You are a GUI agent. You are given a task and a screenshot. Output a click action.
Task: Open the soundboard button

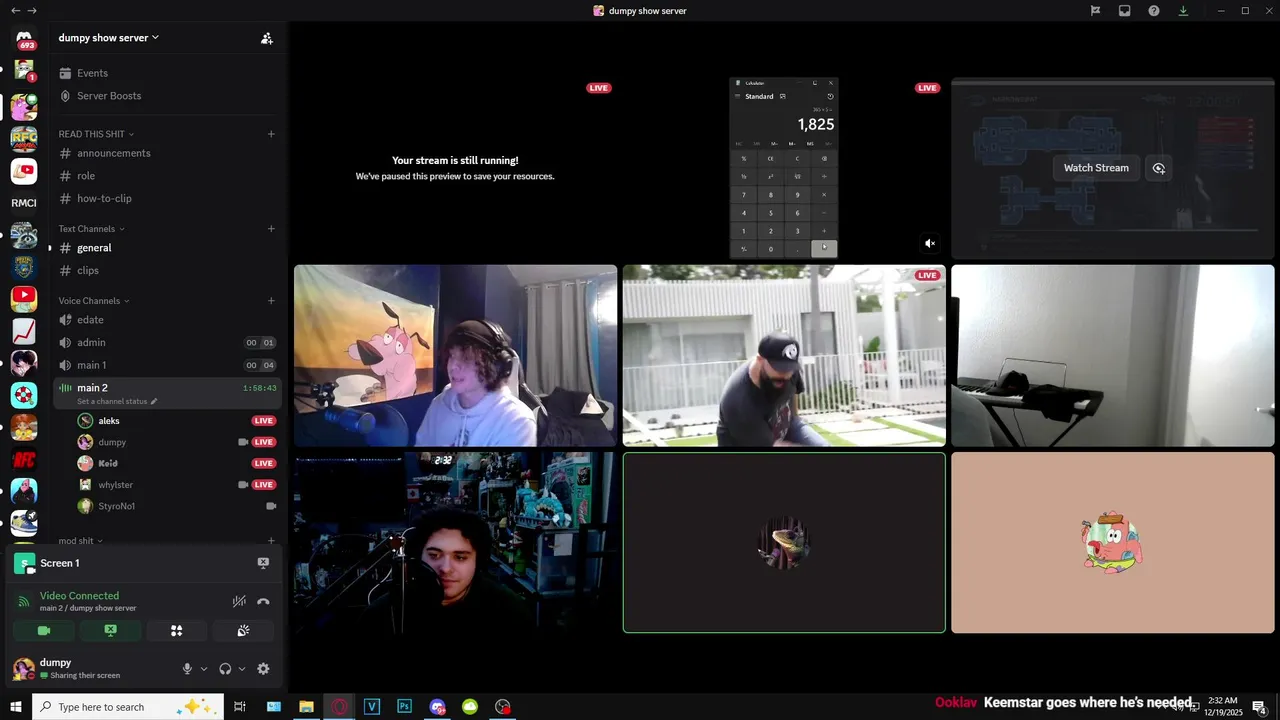[243, 630]
